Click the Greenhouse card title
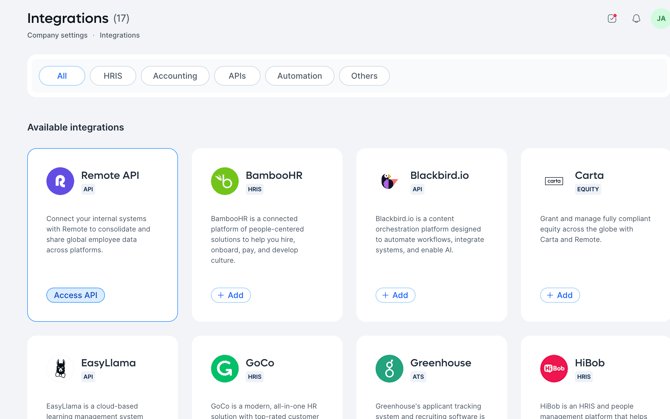 [x=441, y=363]
